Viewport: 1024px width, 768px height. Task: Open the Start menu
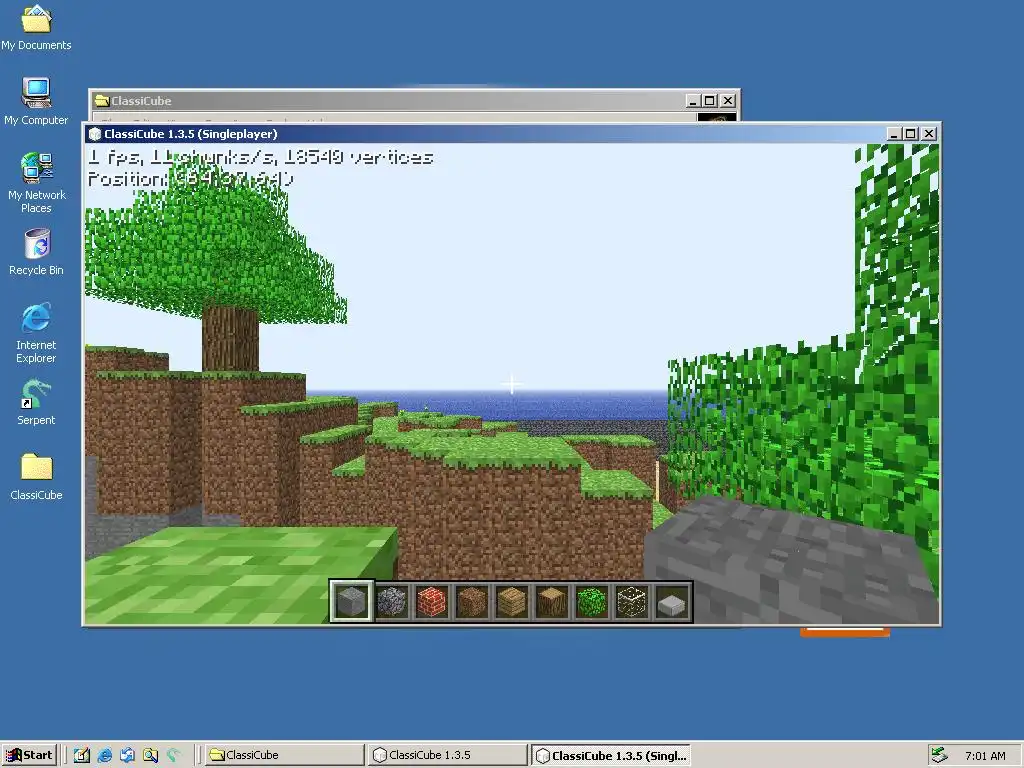(x=30, y=755)
